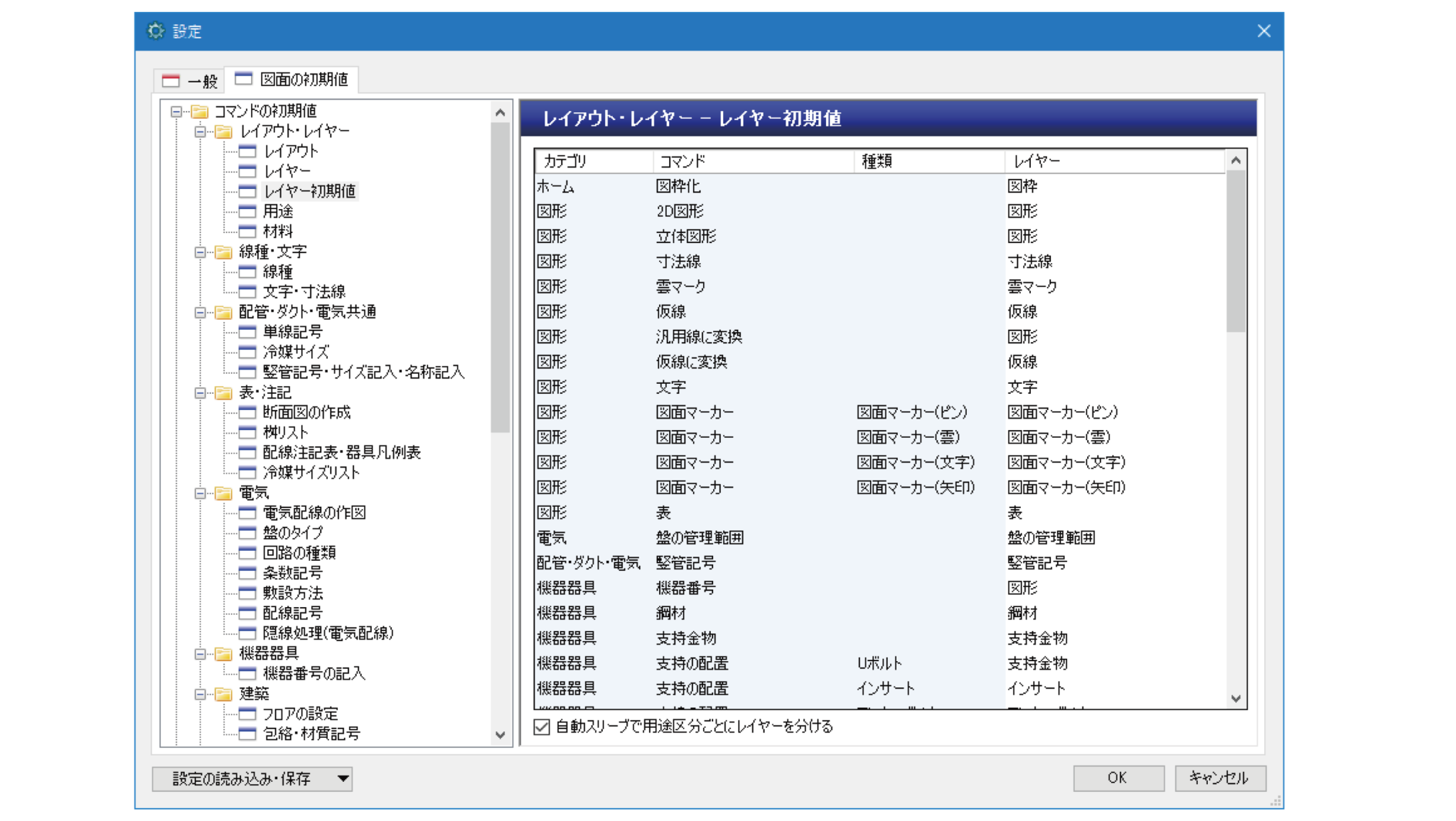Viewport: 1456px width, 821px height.
Task: Click the page icon beside 冷媒サイズ
Action: (247, 351)
